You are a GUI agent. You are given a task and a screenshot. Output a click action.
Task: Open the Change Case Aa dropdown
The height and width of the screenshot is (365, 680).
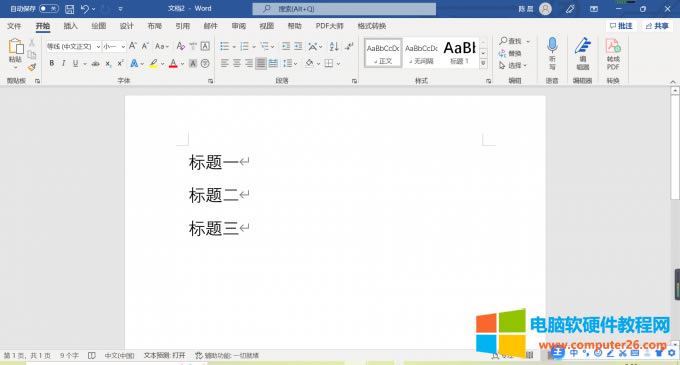point(162,46)
